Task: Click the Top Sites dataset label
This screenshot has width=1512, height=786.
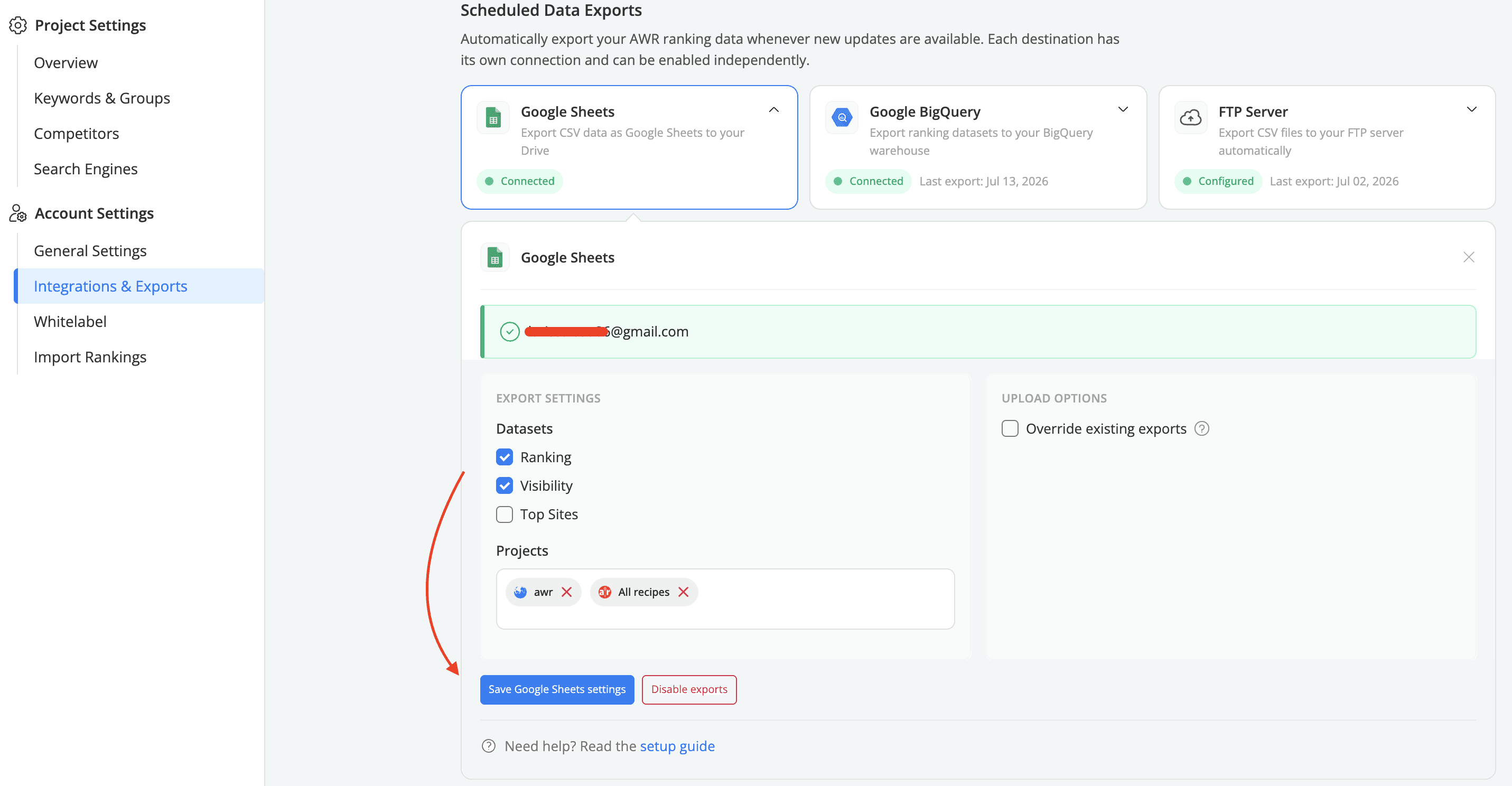Action: tap(549, 514)
